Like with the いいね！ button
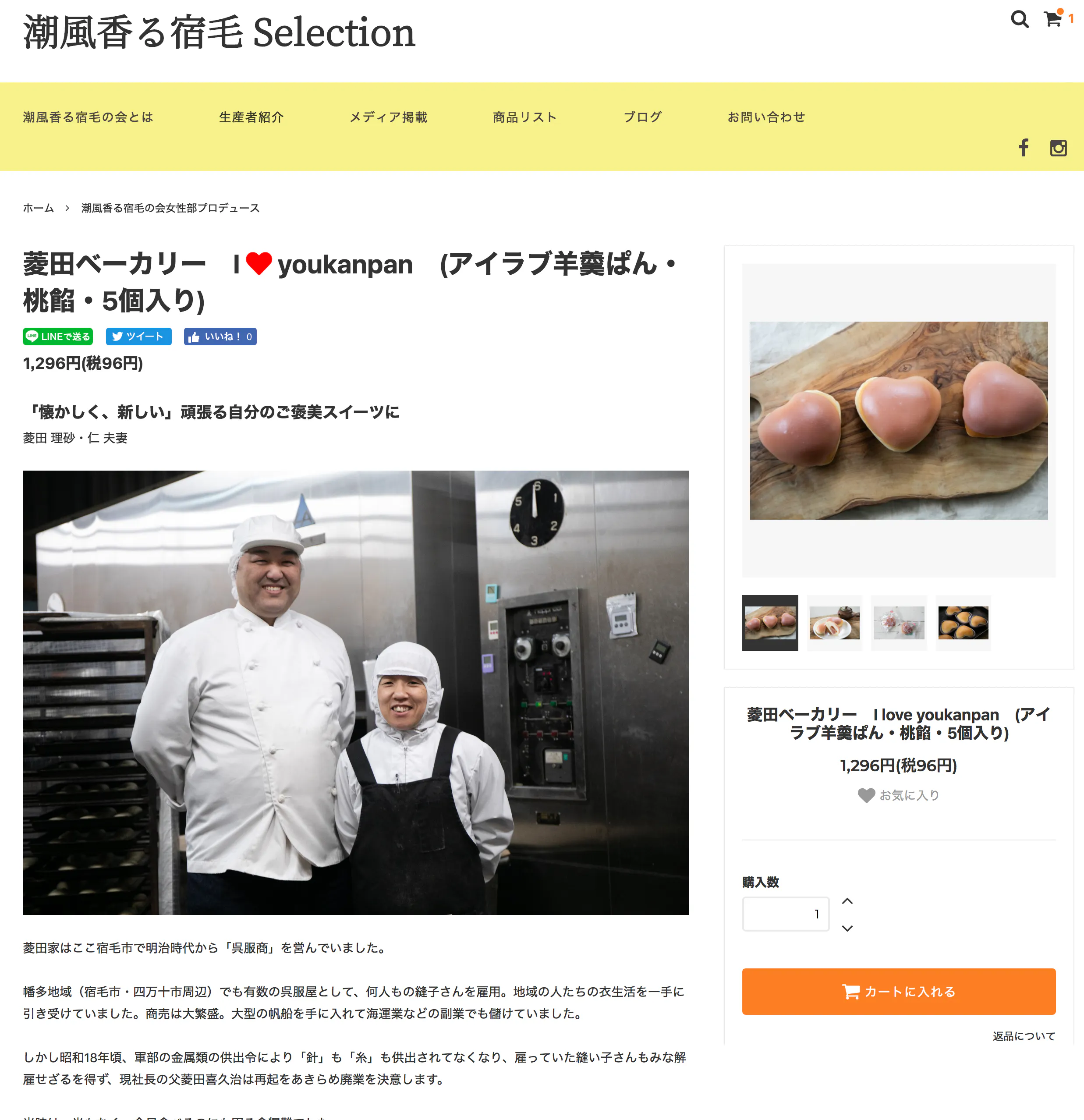The height and width of the screenshot is (1120, 1084). pyautogui.click(x=220, y=337)
